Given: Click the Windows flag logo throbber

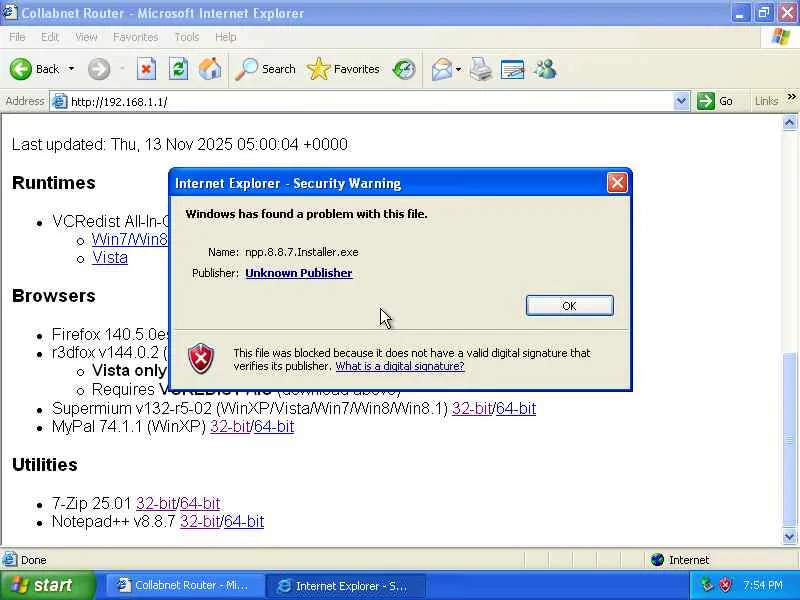Looking at the screenshot, I should click(x=780, y=37).
